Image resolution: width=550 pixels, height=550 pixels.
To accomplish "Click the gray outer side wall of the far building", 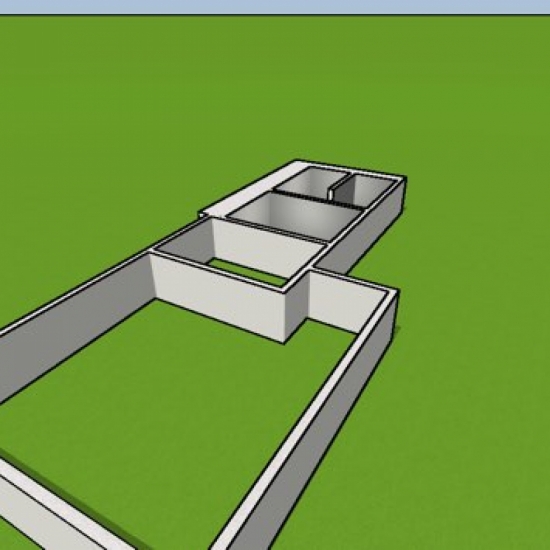I will click(368, 232).
